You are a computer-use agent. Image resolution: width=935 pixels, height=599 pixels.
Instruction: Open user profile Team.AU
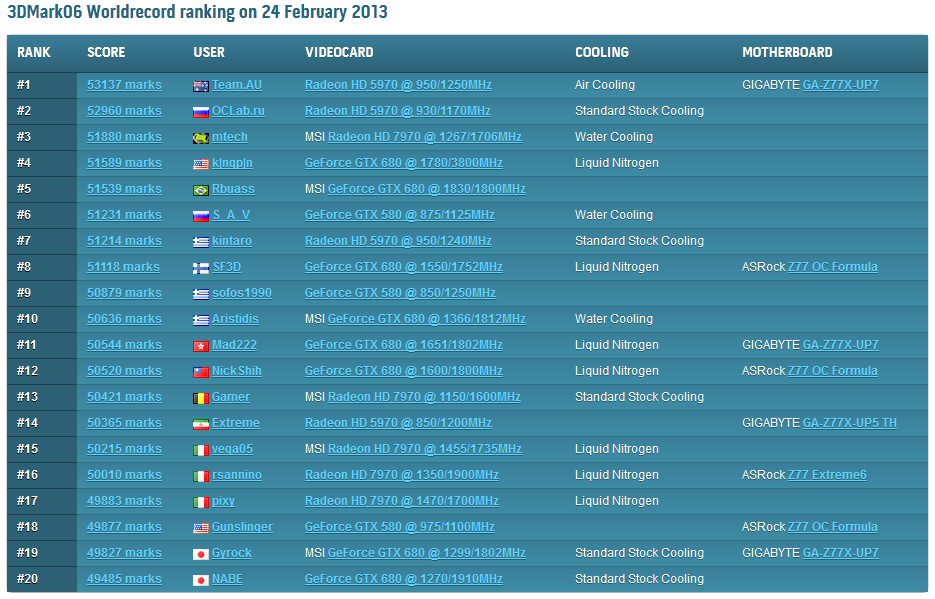tap(237, 85)
